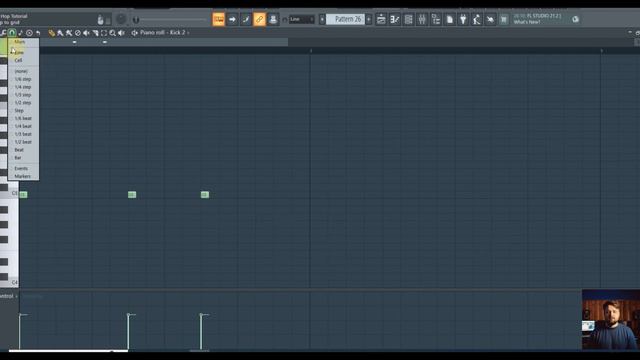The width and height of the screenshot is (640, 360).
Task: Select 'Beat' snap option
Action: [x=23, y=150]
